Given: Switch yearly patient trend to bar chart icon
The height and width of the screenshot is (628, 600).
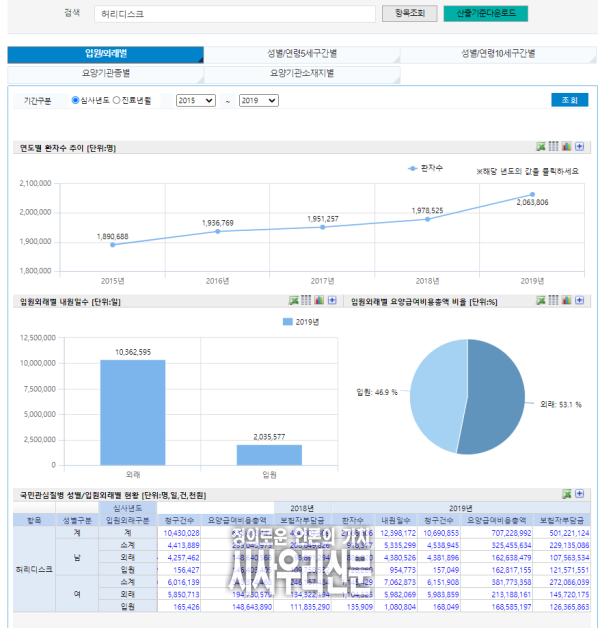Looking at the screenshot, I should (x=566, y=147).
